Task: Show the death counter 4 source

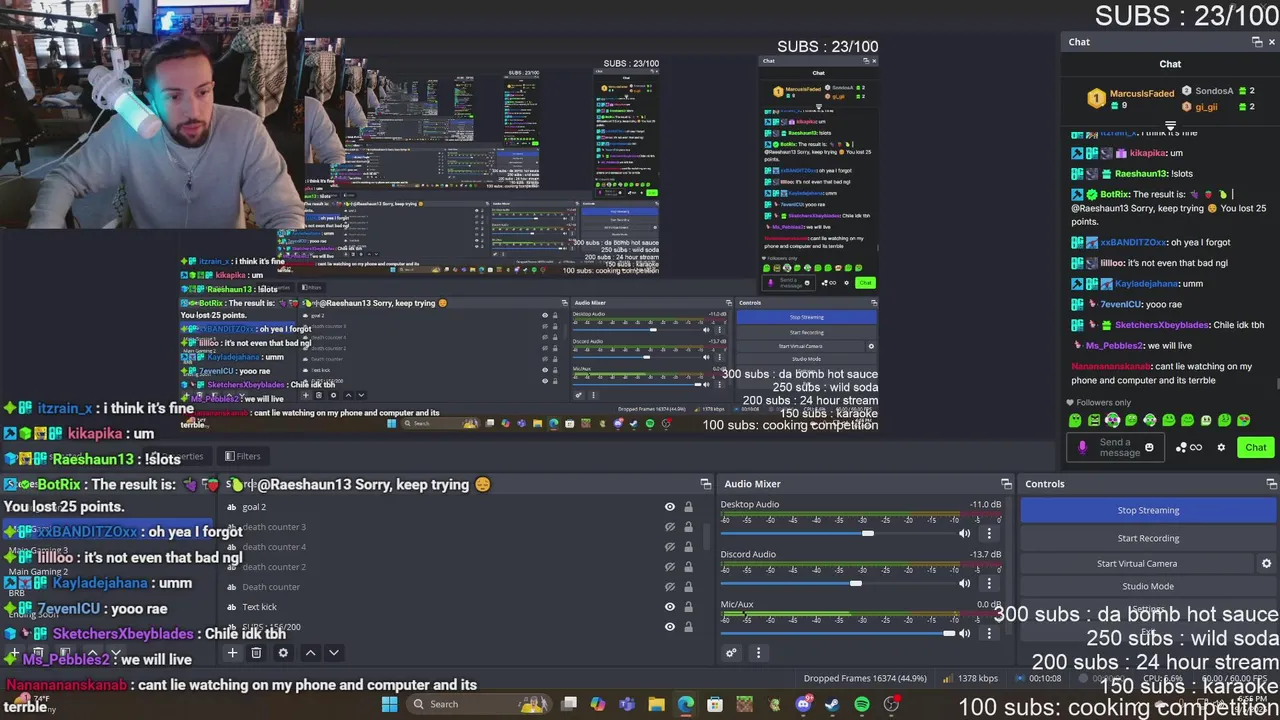Action: pyautogui.click(x=670, y=547)
